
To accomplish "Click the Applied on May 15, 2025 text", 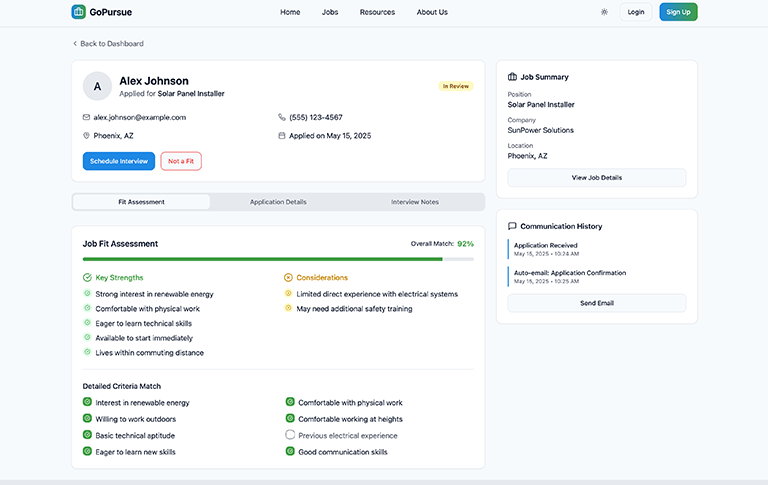I will 330,136.
